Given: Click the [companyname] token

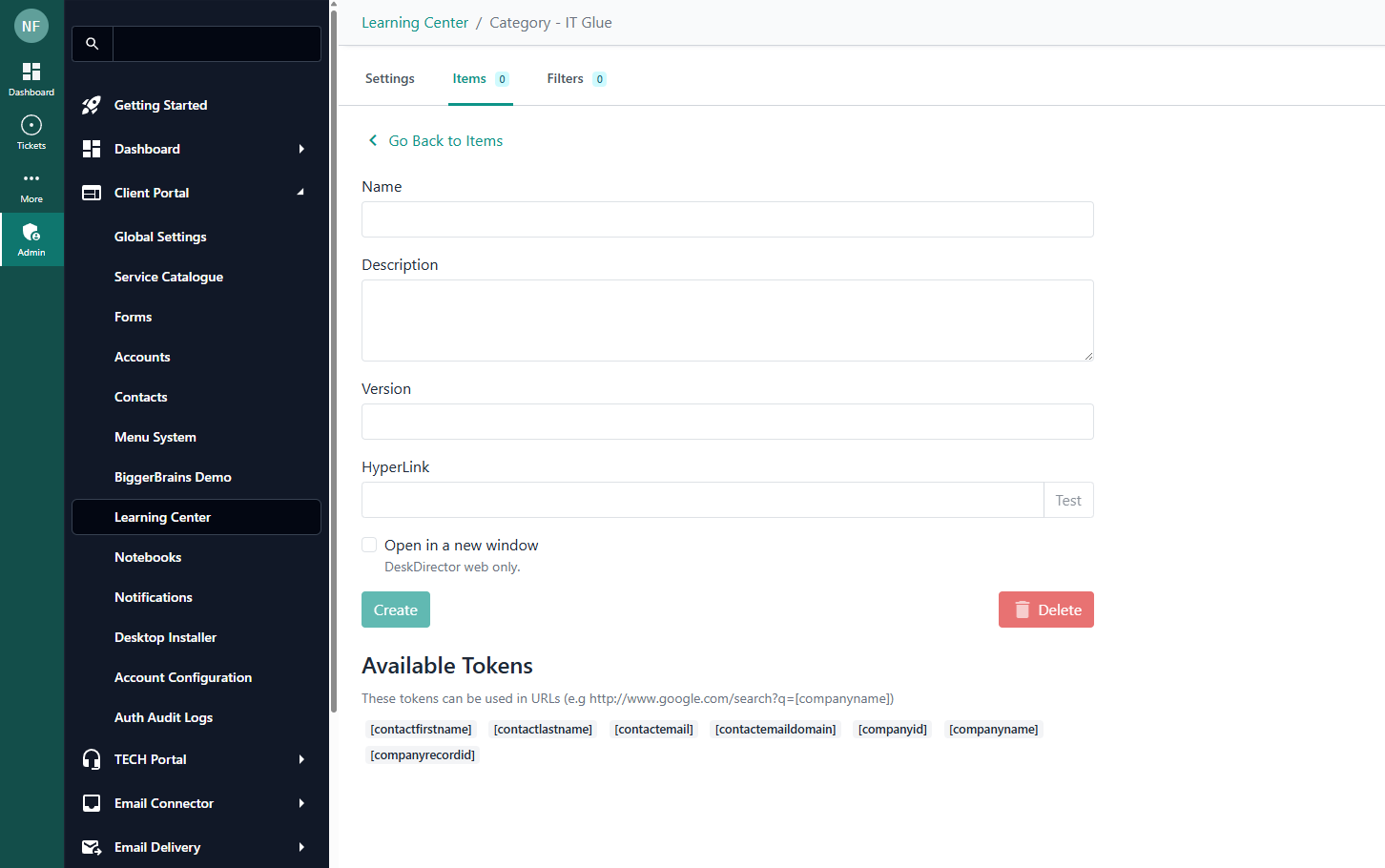Looking at the screenshot, I should point(994,729).
